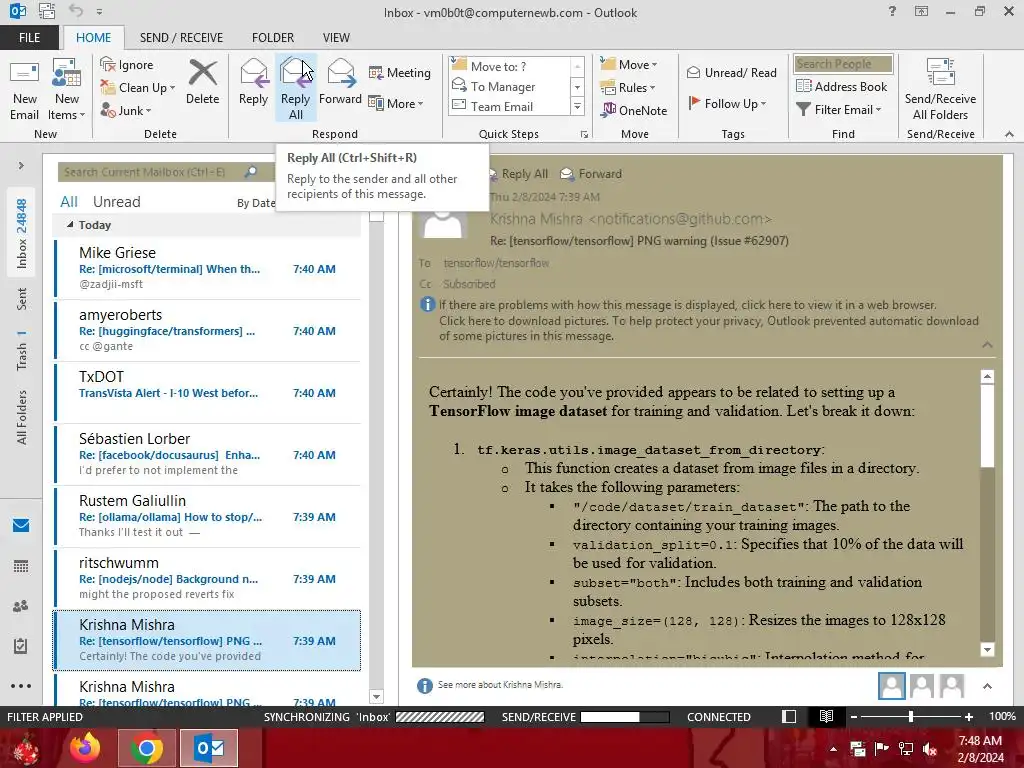The height and width of the screenshot is (768, 1024).
Task: Open the Address Book
Action: click(842, 86)
